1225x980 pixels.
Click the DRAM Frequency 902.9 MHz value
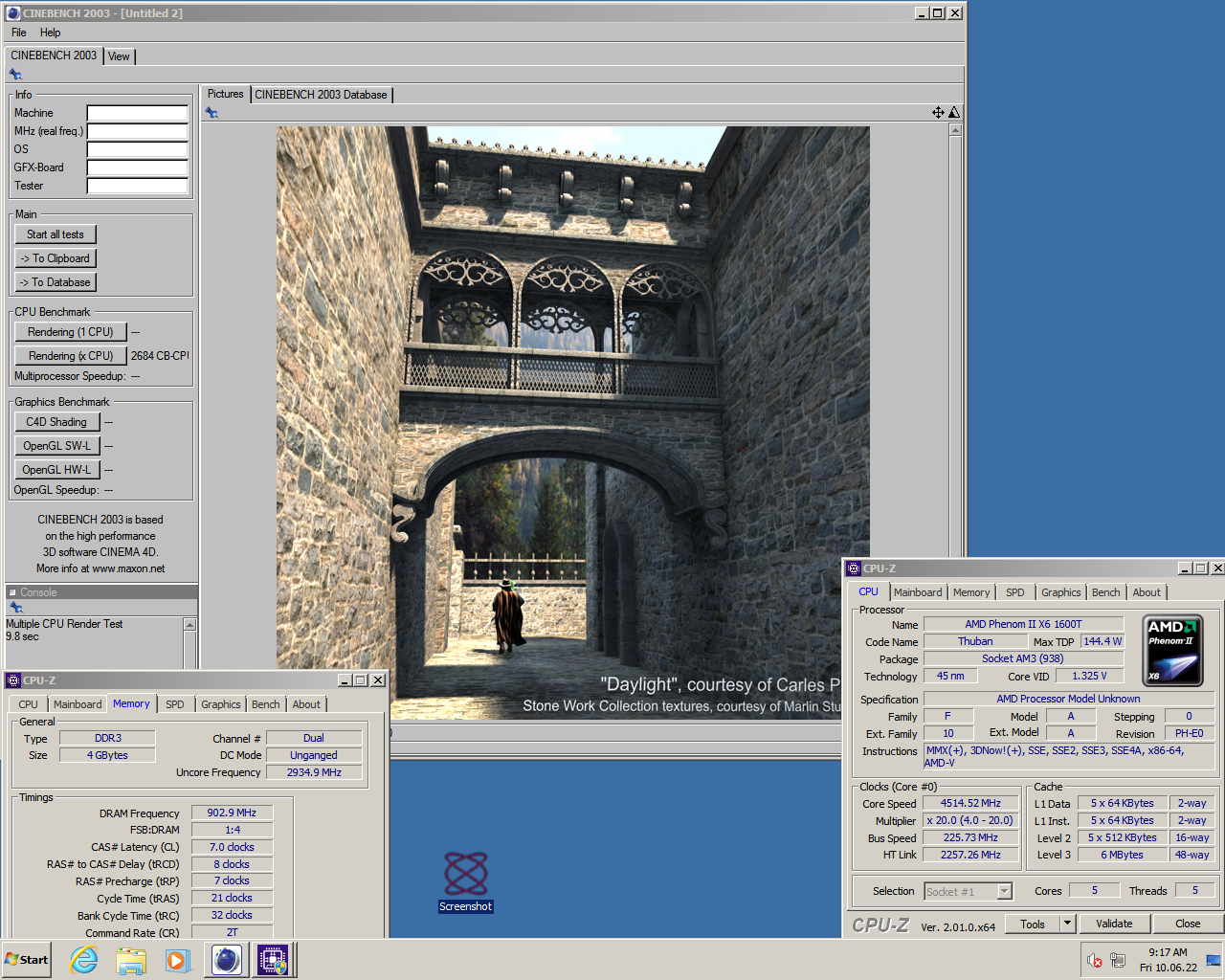232,813
